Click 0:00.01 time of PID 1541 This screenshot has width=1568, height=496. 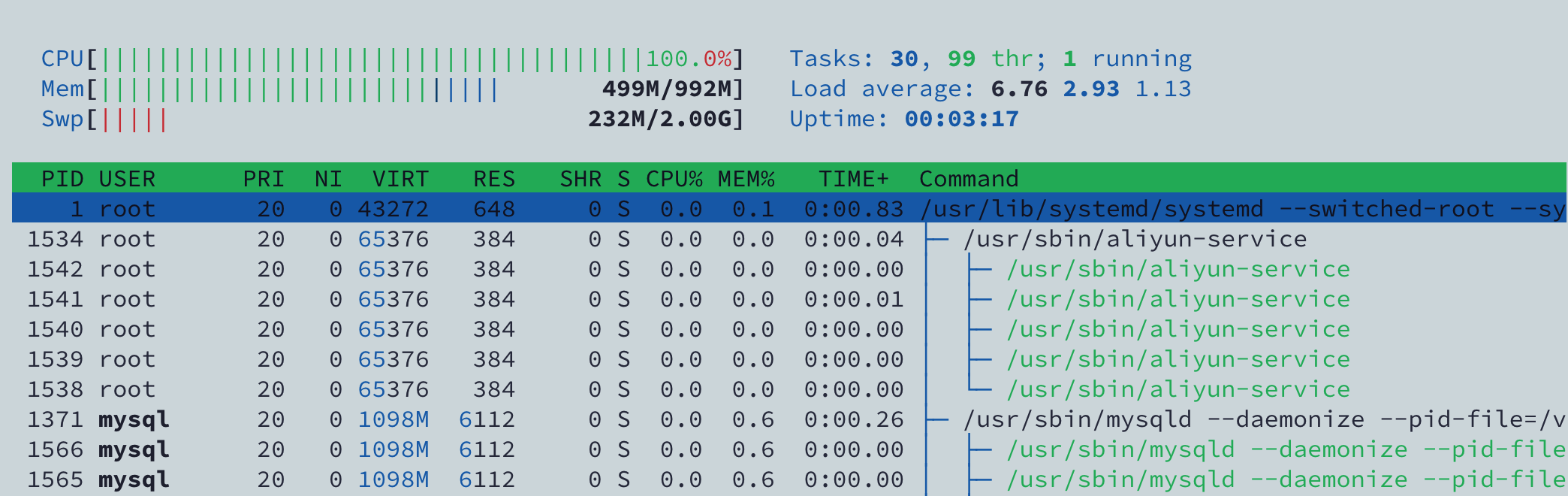[x=854, y=299]
